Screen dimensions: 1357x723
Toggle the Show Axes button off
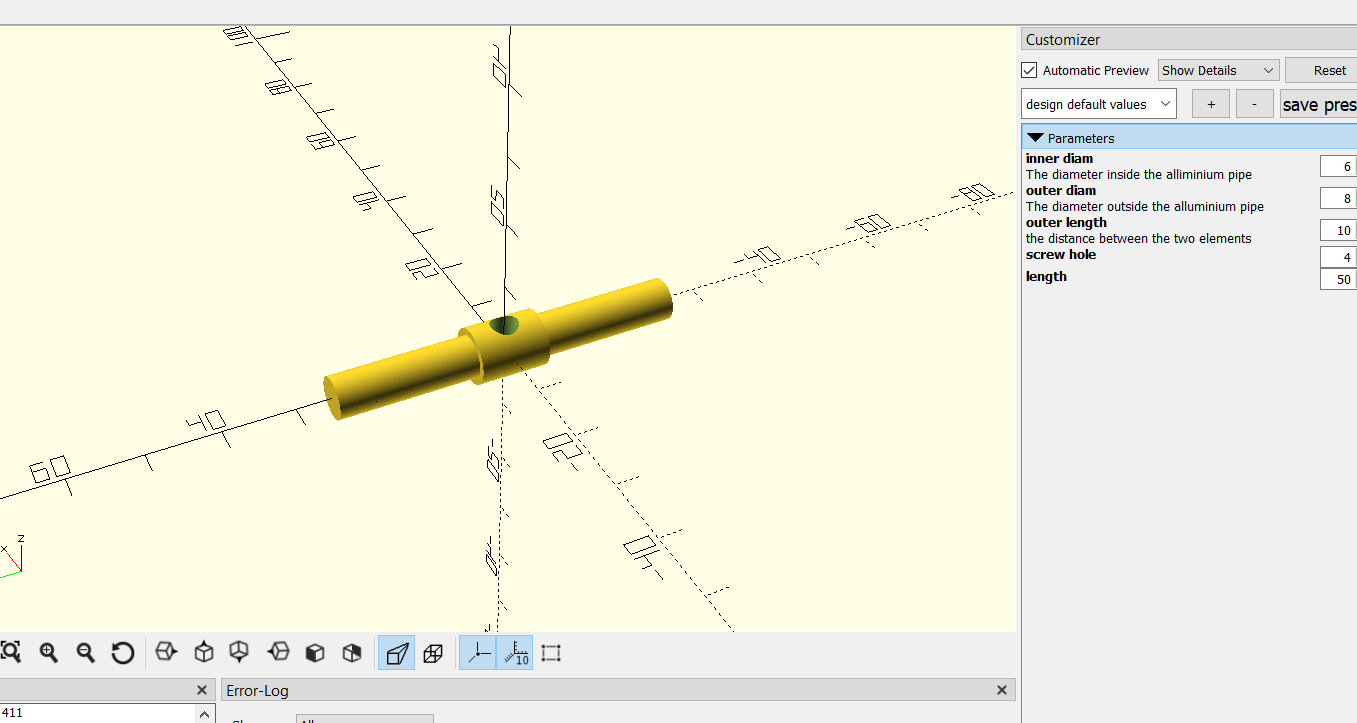[x=478, y=653]
